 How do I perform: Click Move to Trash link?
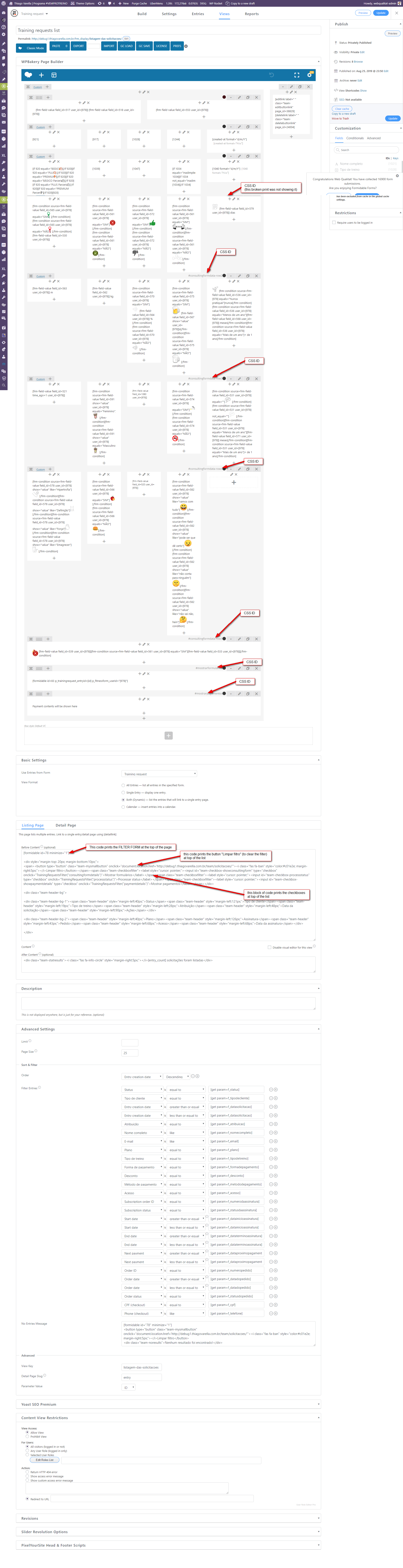(x=340, y=119)
